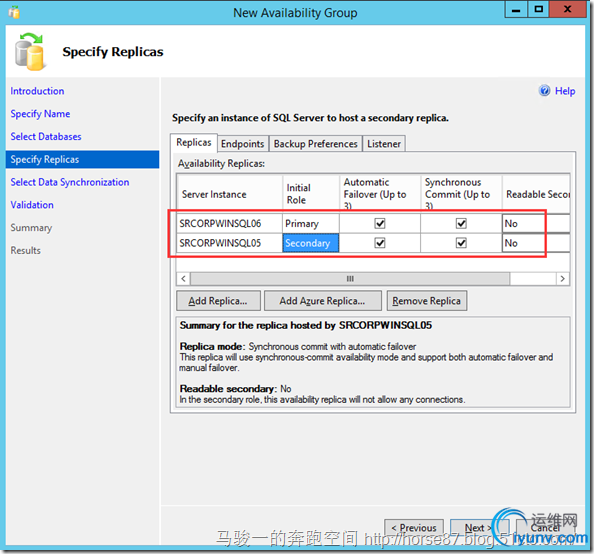Select the SRCORPWINSQL05 server instance cell
Screen dimensions: 594x554
(229, 243)
